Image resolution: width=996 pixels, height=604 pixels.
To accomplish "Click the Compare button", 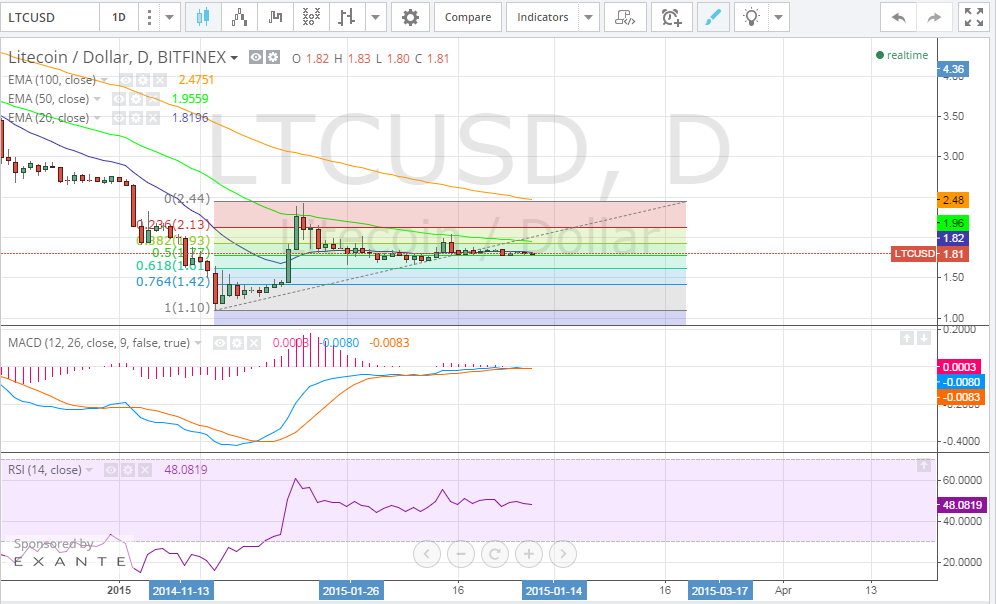I will pyautogui.click(x=467, y=17).
